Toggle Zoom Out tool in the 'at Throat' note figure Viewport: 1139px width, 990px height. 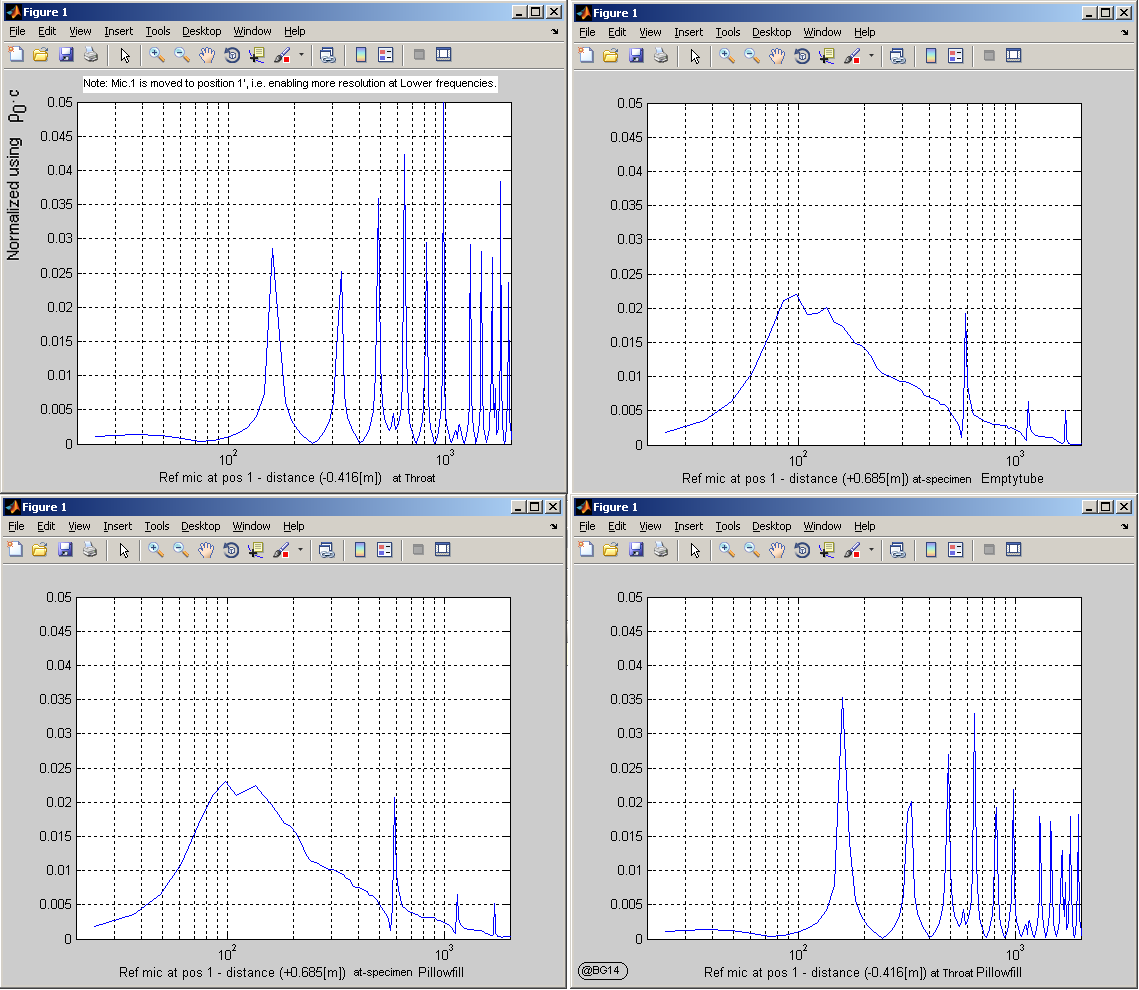(x=182, y=54)
